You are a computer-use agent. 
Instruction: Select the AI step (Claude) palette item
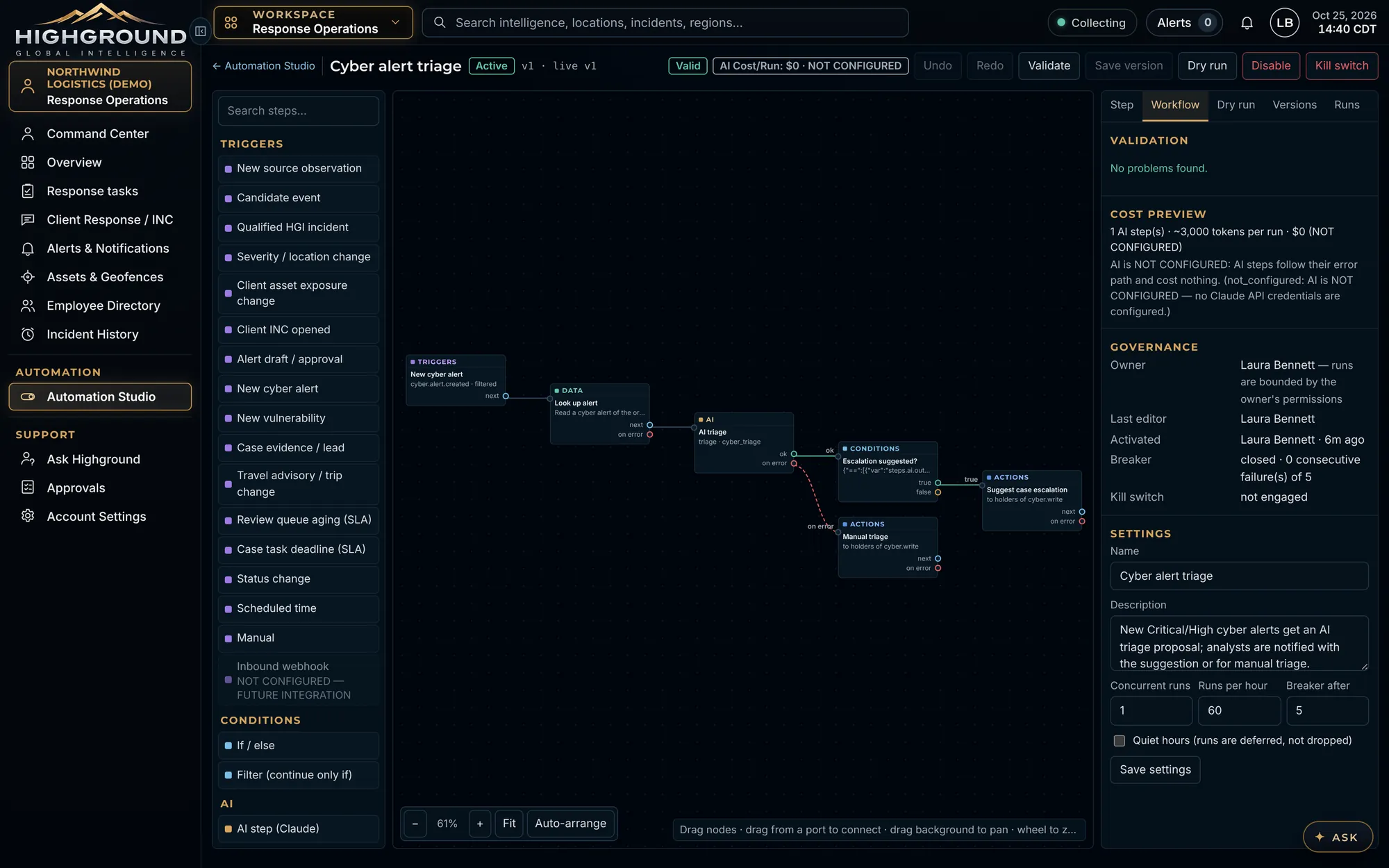click(x=299, y=828)
